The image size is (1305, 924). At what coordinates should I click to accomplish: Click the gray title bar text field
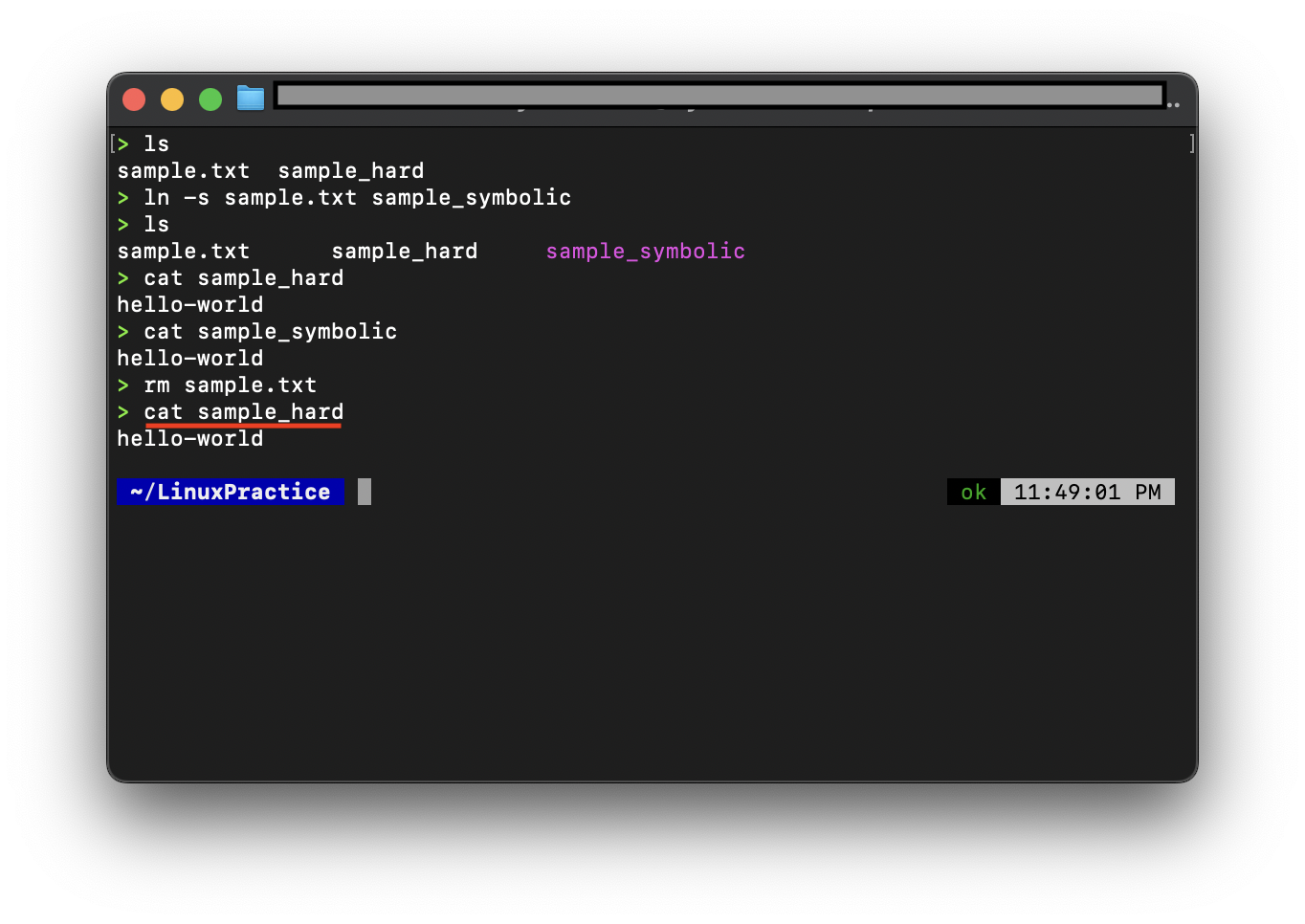coord(719,95)
